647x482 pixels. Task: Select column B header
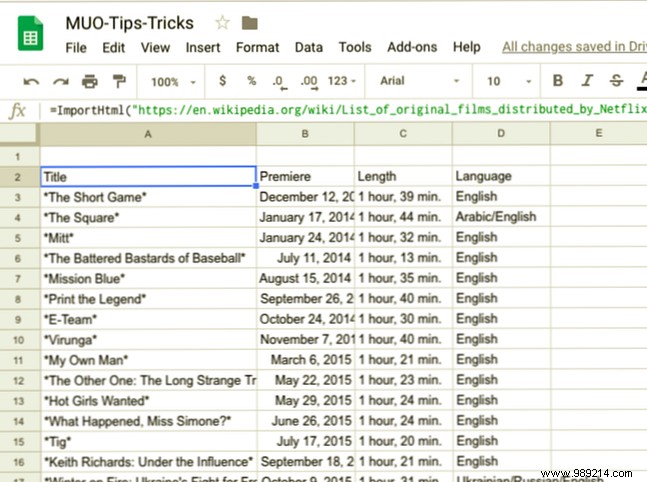click(305, 134)
